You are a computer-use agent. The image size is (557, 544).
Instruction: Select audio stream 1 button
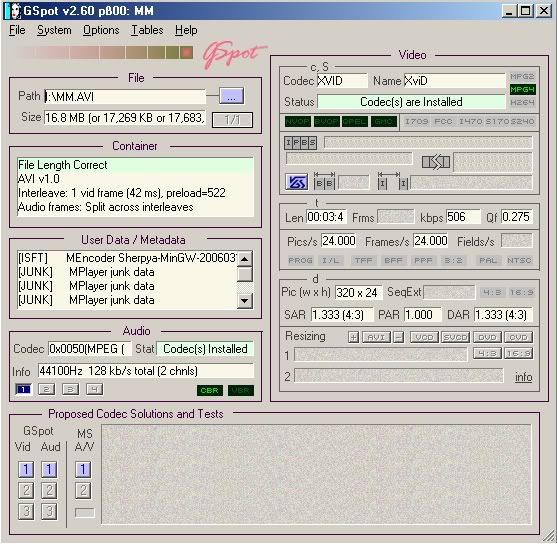point(23,389)
